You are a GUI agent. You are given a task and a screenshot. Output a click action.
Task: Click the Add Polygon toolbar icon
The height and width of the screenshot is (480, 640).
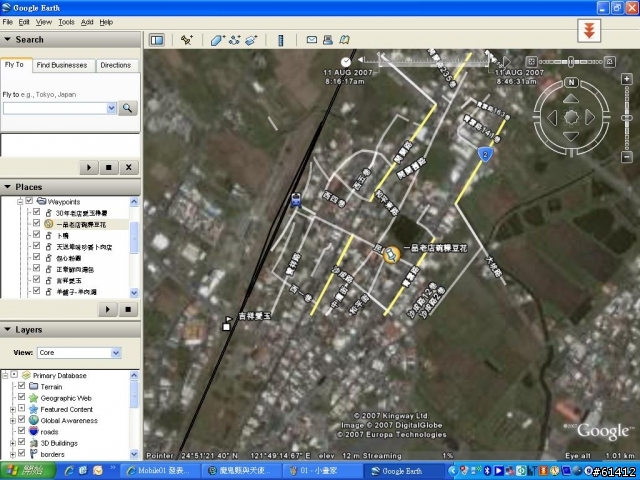tap(218, 40)
